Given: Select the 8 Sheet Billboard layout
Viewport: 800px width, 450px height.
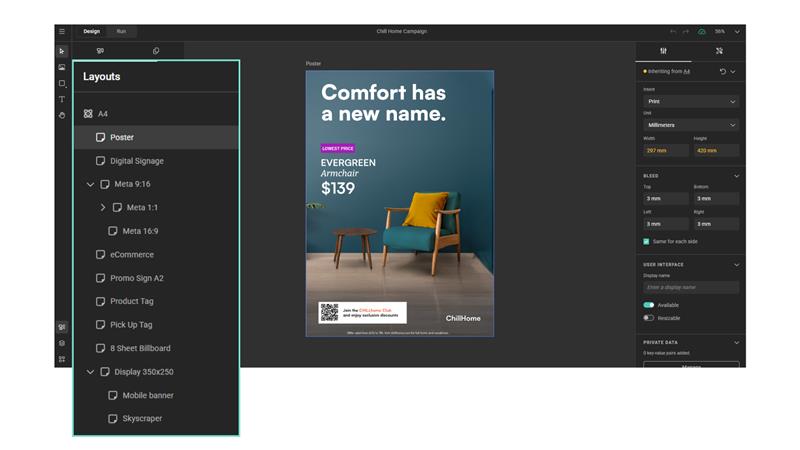Looking at the screenshot, I should click(x=156, y=348).
